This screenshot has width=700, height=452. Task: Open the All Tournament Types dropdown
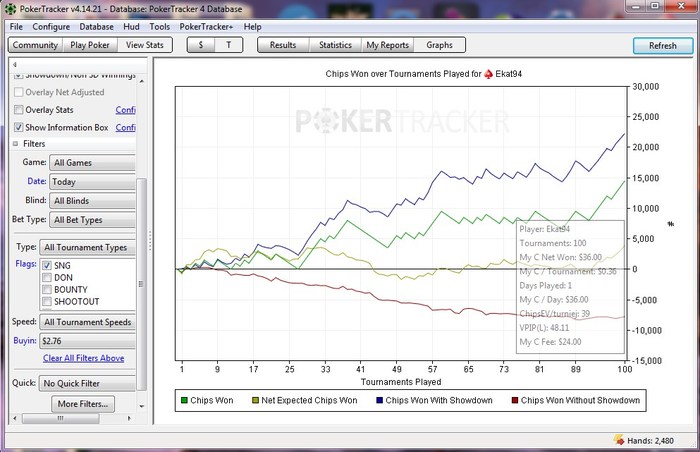88,247
